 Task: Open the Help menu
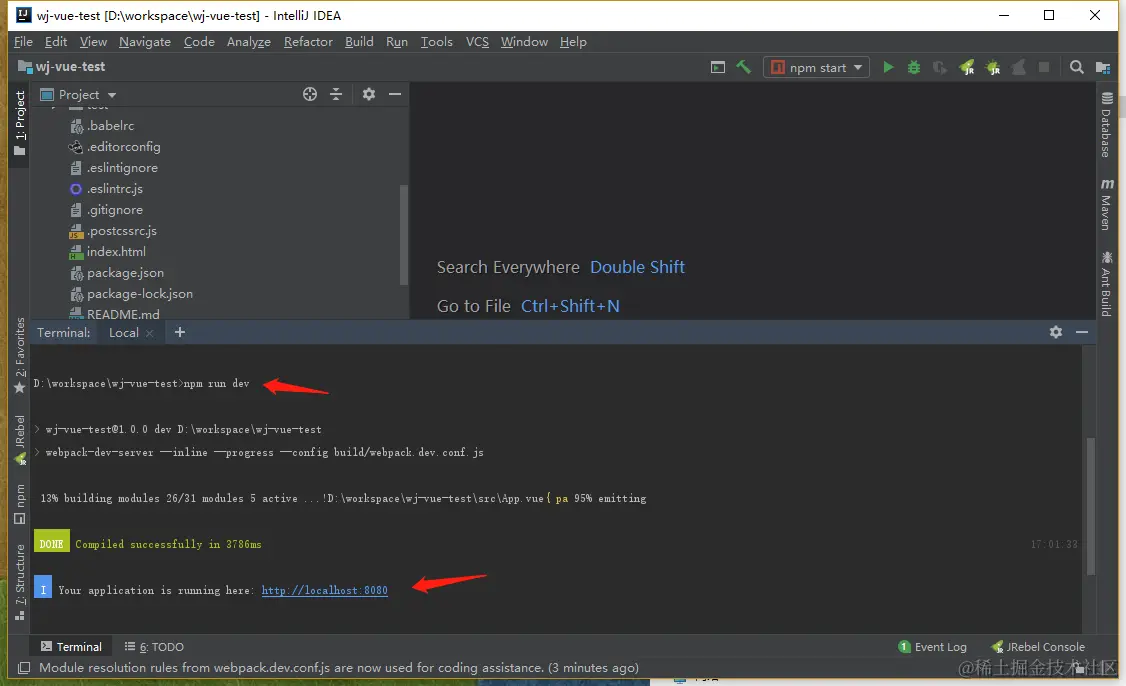(x=573, y=42)
